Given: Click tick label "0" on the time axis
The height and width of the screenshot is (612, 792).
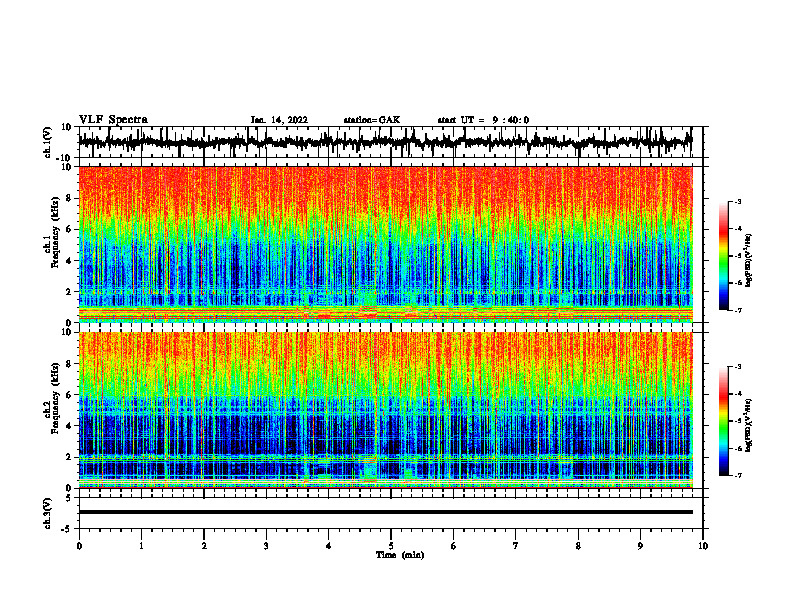Looking at the screenshot, I should click(79, 546).
